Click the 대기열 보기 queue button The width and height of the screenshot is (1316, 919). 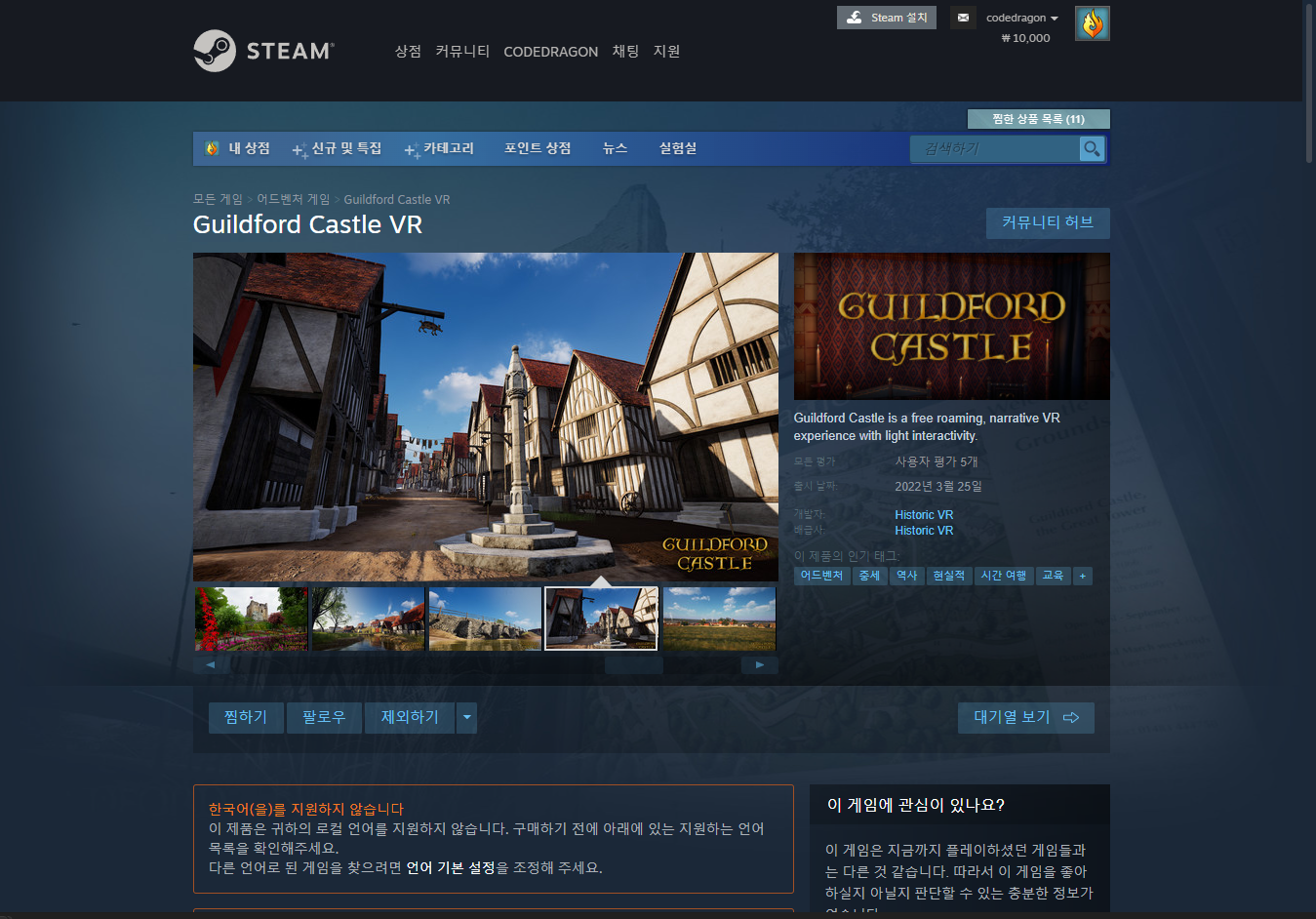(x=1026, y=717)
